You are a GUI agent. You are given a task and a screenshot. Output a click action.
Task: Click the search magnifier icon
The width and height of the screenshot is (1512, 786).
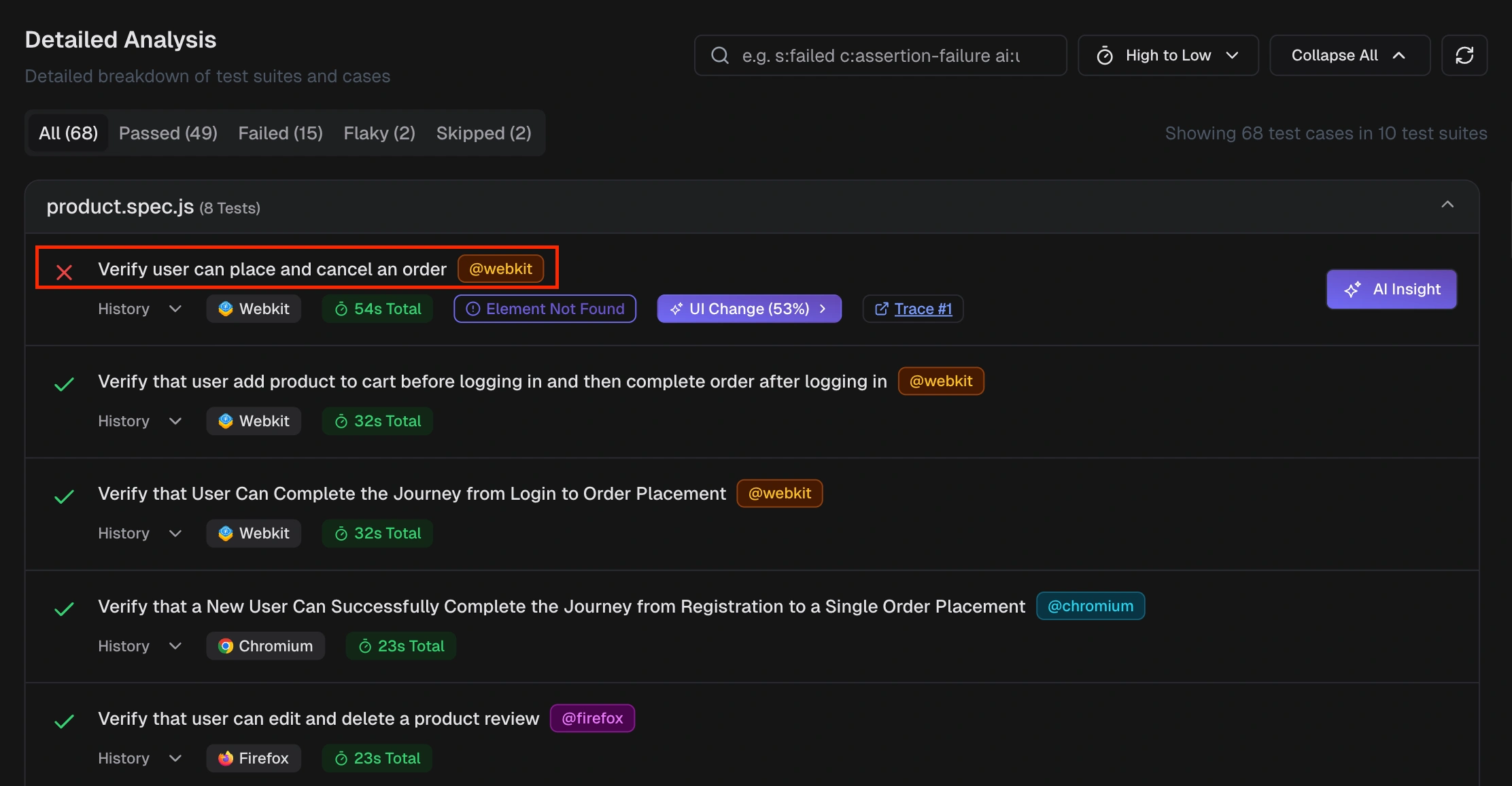tap(720, 55)
